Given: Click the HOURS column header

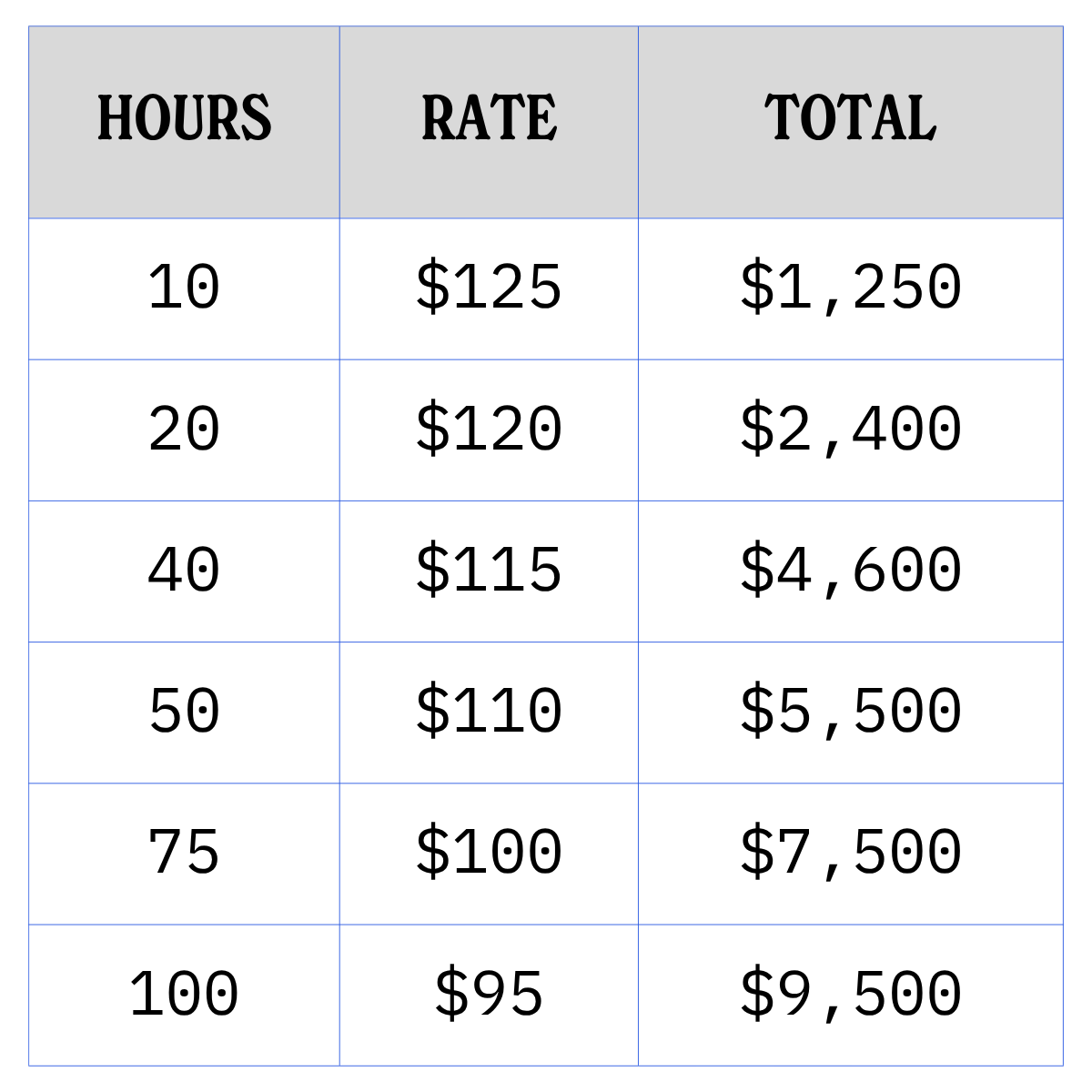Looking at the screenshot, I should click(x=184, y=122).
